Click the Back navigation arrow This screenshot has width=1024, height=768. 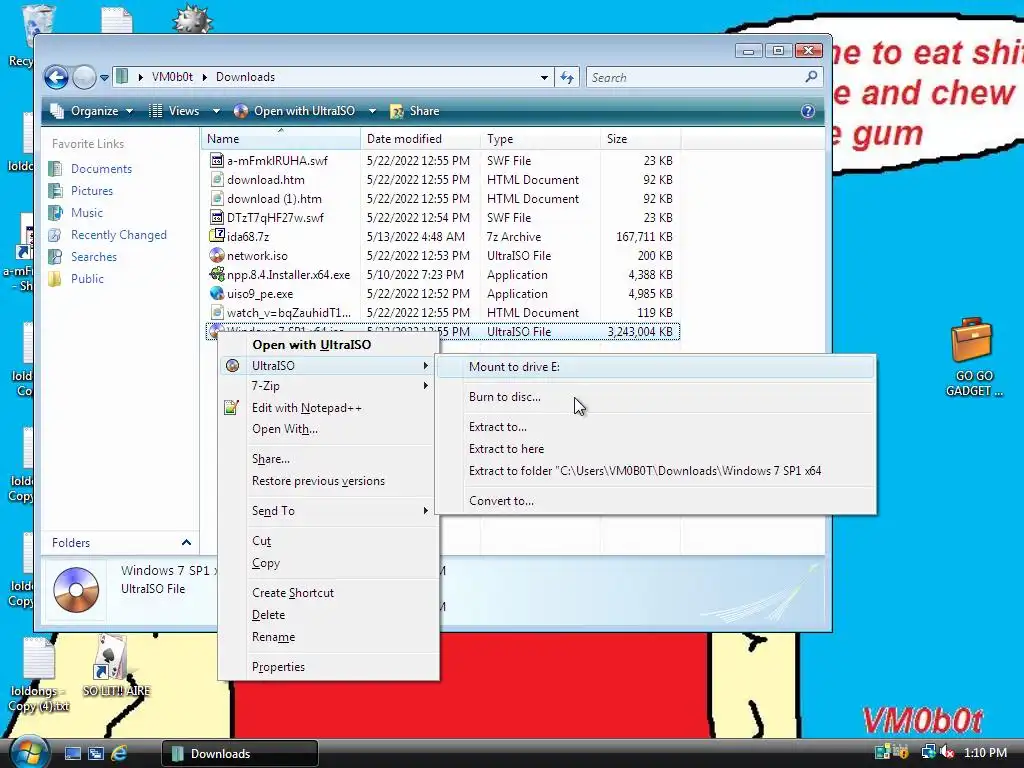56,78
